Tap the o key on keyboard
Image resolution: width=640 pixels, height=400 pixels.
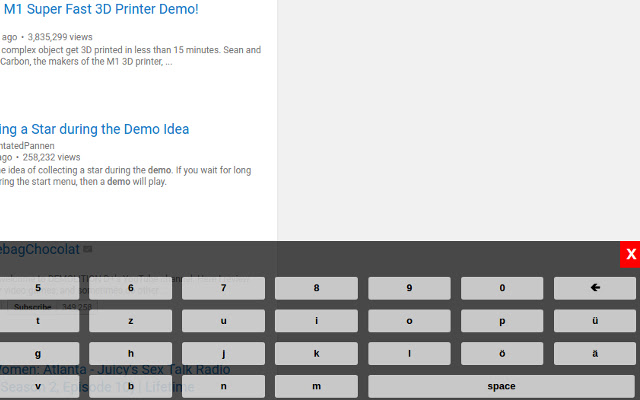(x=409, y=321)
